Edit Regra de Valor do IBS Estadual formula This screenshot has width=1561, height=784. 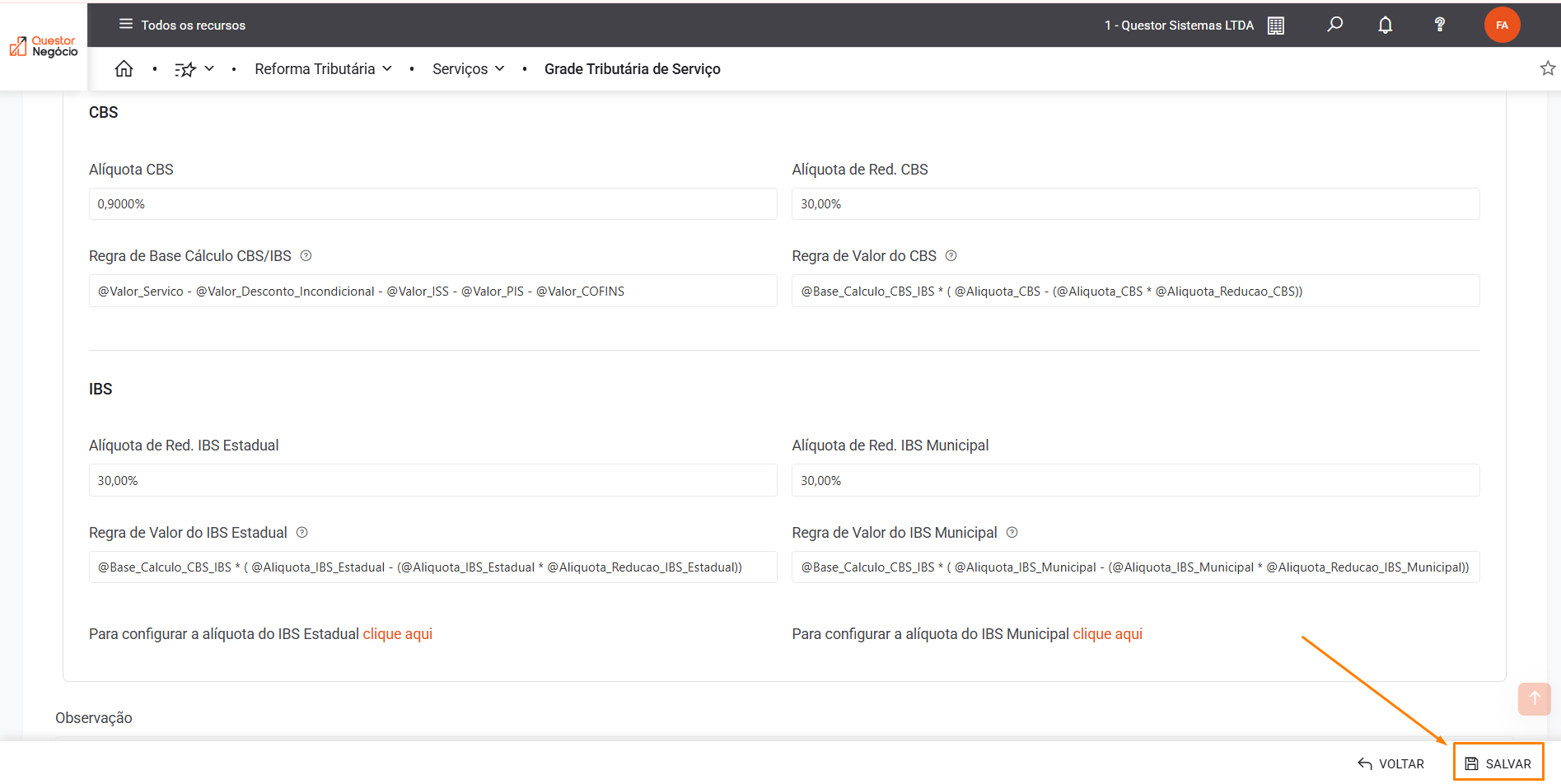(432, 567)
